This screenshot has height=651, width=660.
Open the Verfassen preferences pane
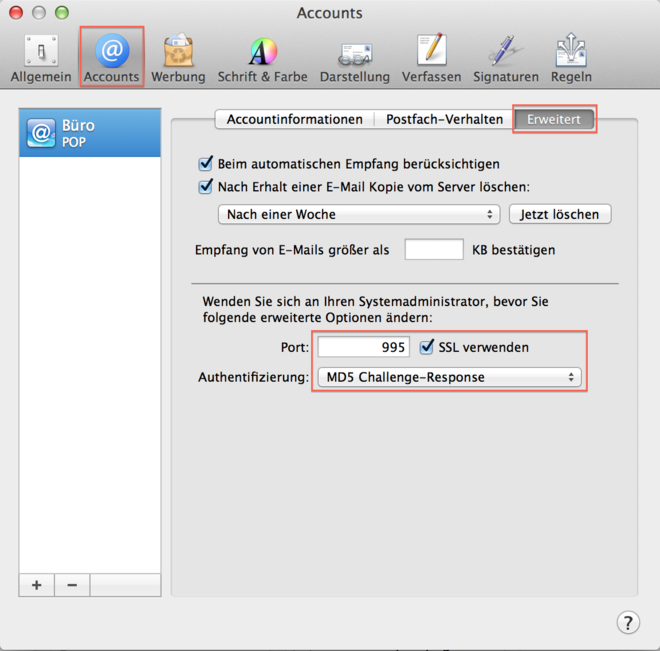tap(431, 59)
